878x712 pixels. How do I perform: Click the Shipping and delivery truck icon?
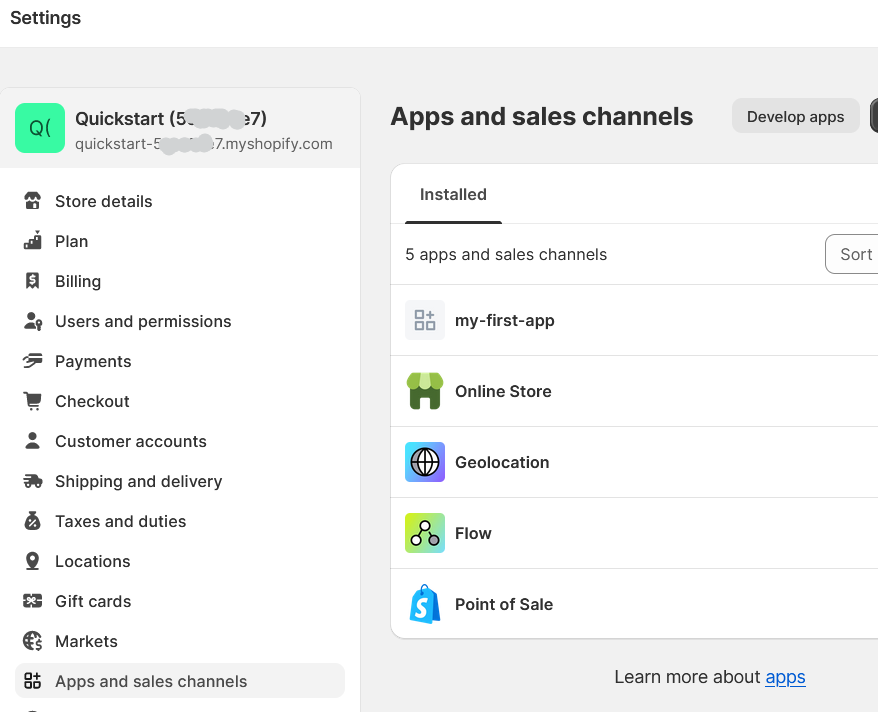pyautogui.click(x=33, y=481)
